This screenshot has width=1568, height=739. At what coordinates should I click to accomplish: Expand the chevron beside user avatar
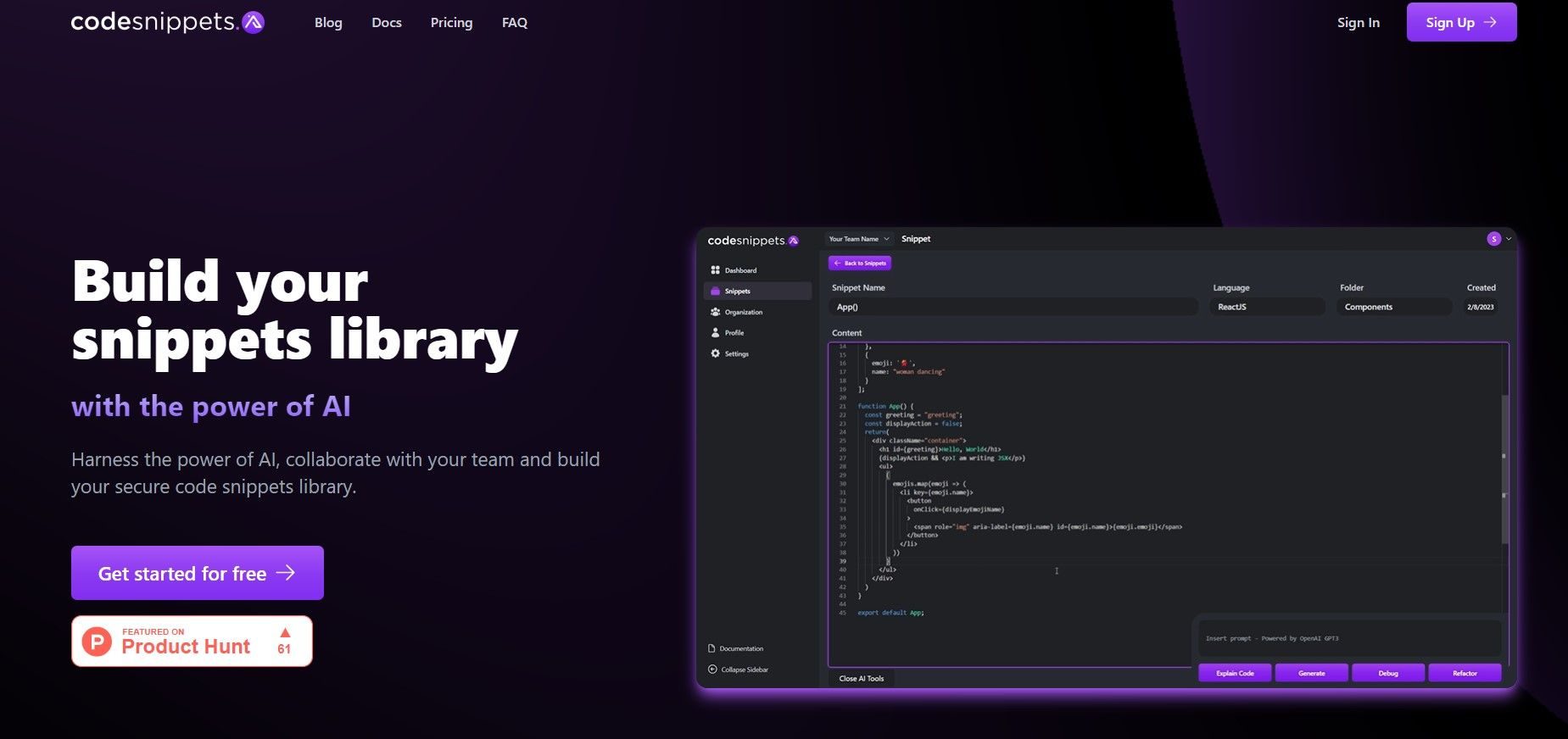tap(1509, 239)
